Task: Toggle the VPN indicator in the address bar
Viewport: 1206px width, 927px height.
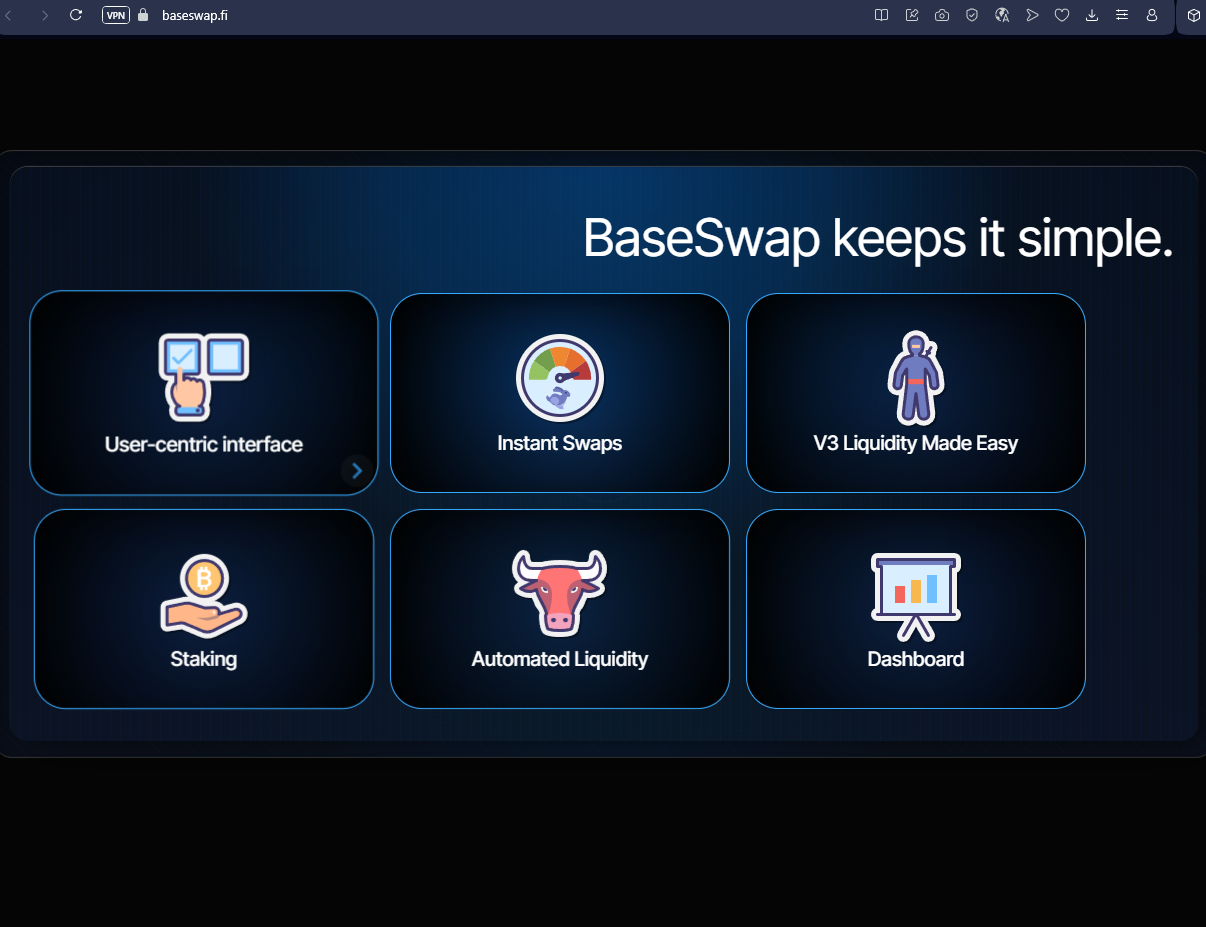Action: (x=115, y=15)
